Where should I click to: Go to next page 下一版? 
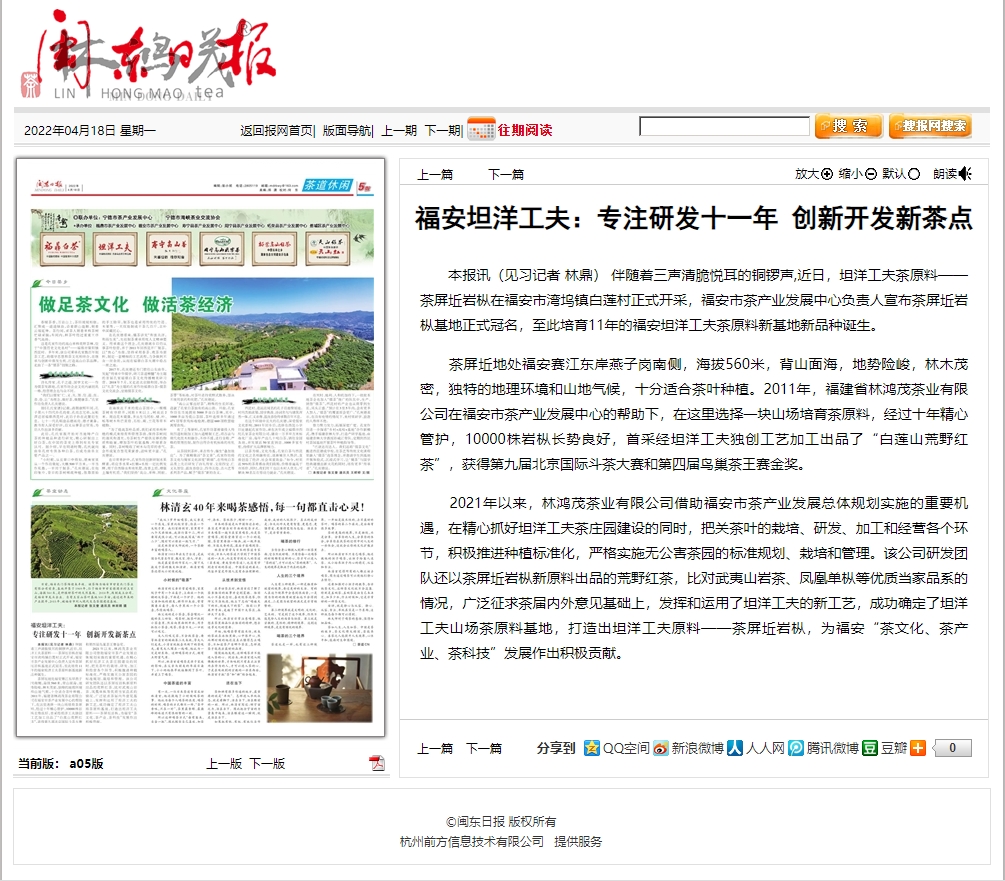pos(267,764)
